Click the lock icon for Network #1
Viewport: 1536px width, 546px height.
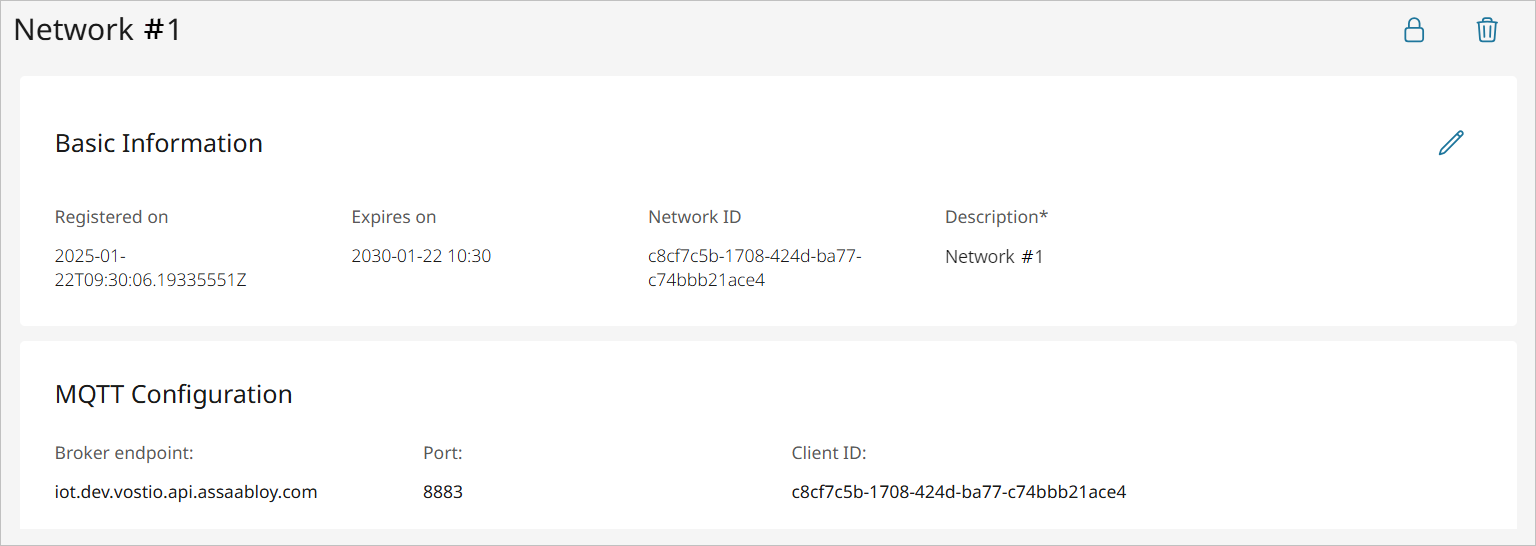coord(1414,30)
